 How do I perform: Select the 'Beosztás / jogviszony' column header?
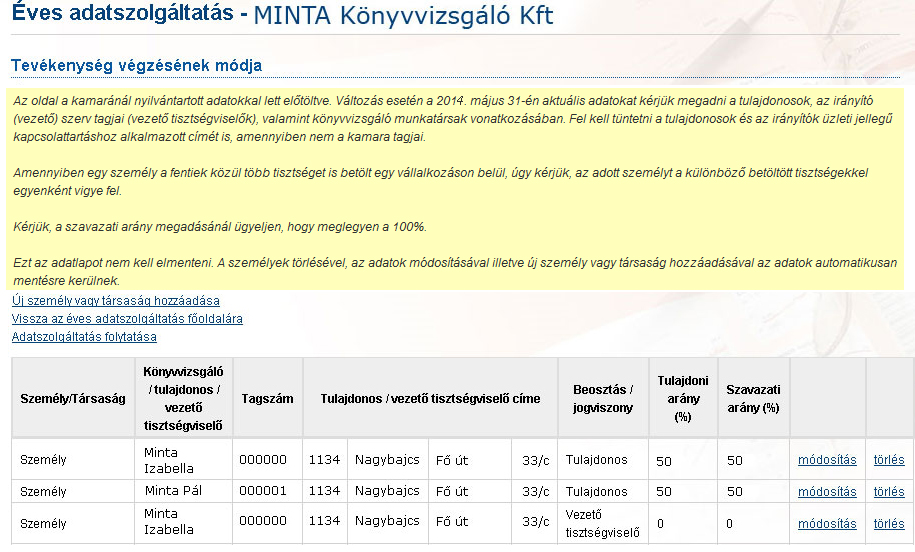603,399
